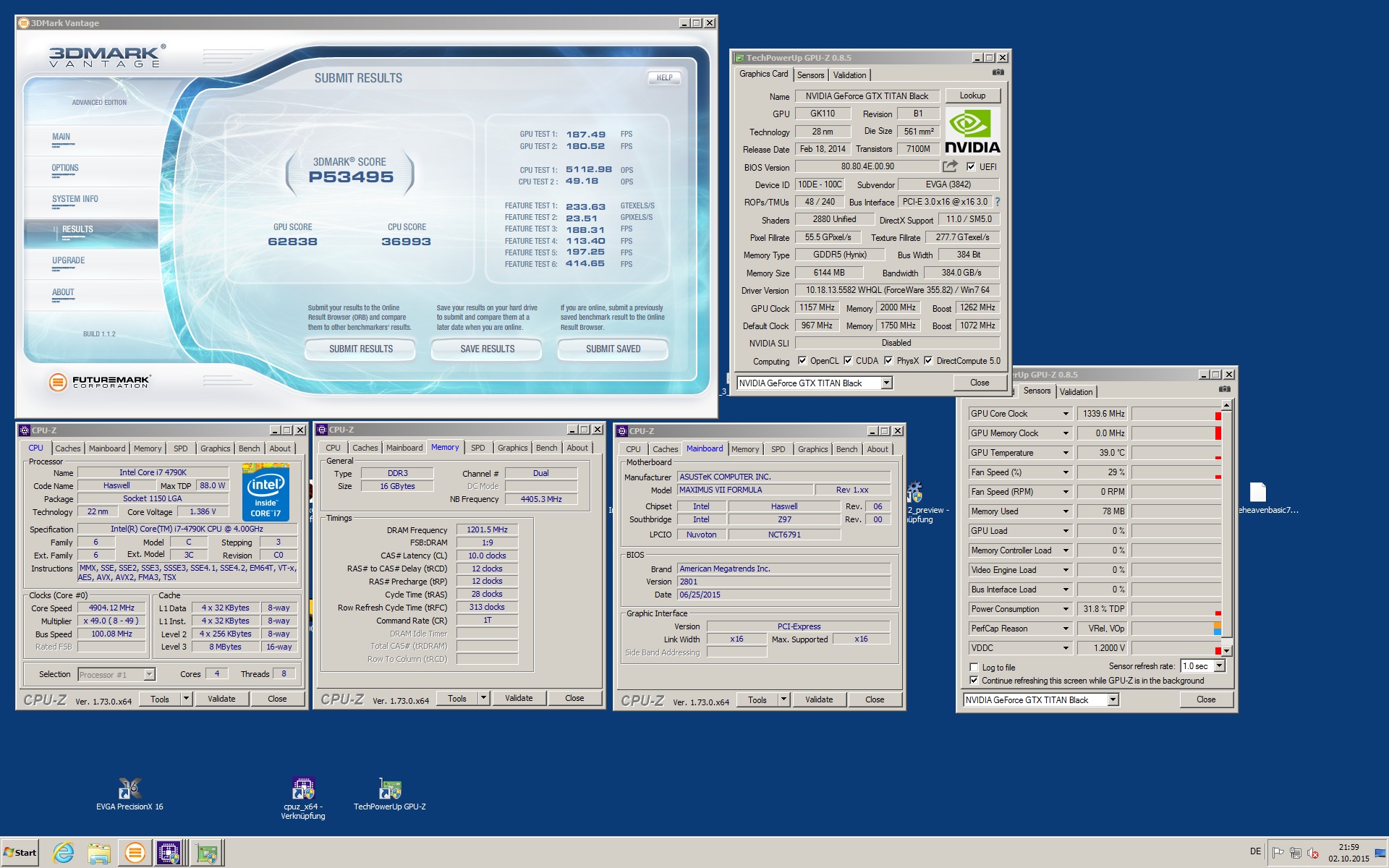The height and width of the screenshot is (868, 1389).
Task: Click the muted volume tray icon
Action: [1312, 853]
